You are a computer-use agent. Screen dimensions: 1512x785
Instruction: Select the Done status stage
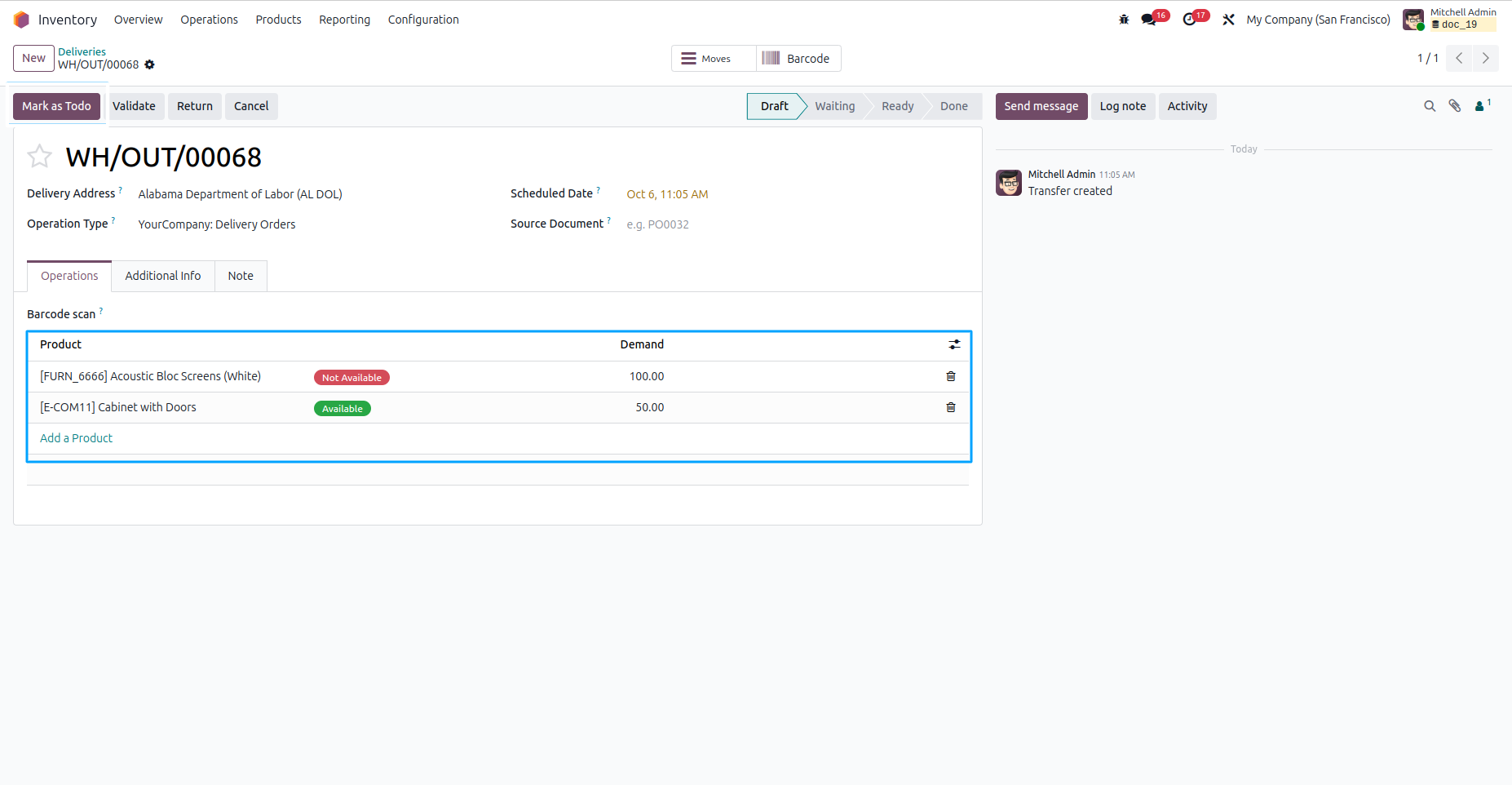953,106
